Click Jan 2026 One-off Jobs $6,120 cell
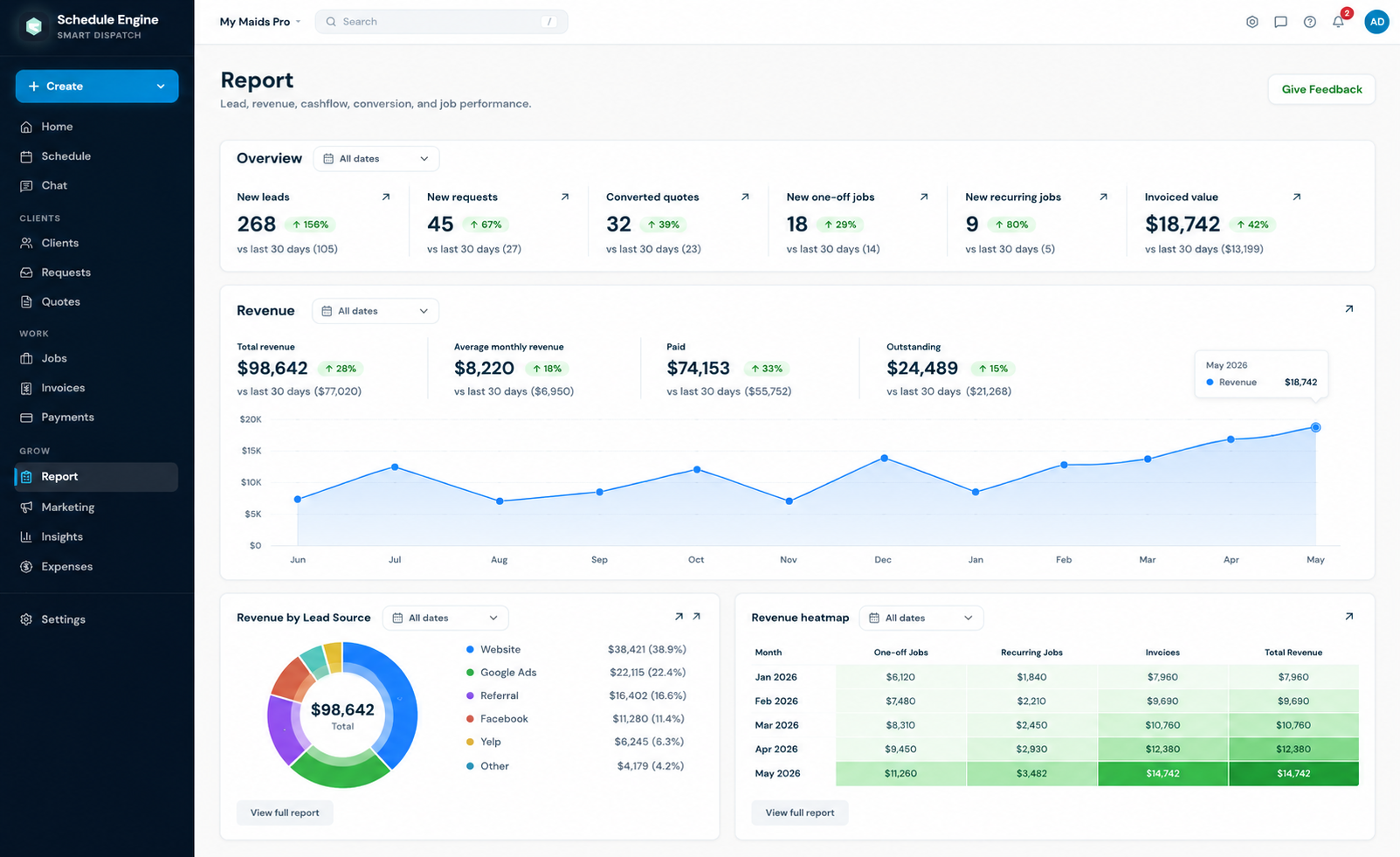Viewport: 1400px width, 857px height. pyautogui.click(x=900, y=677)
